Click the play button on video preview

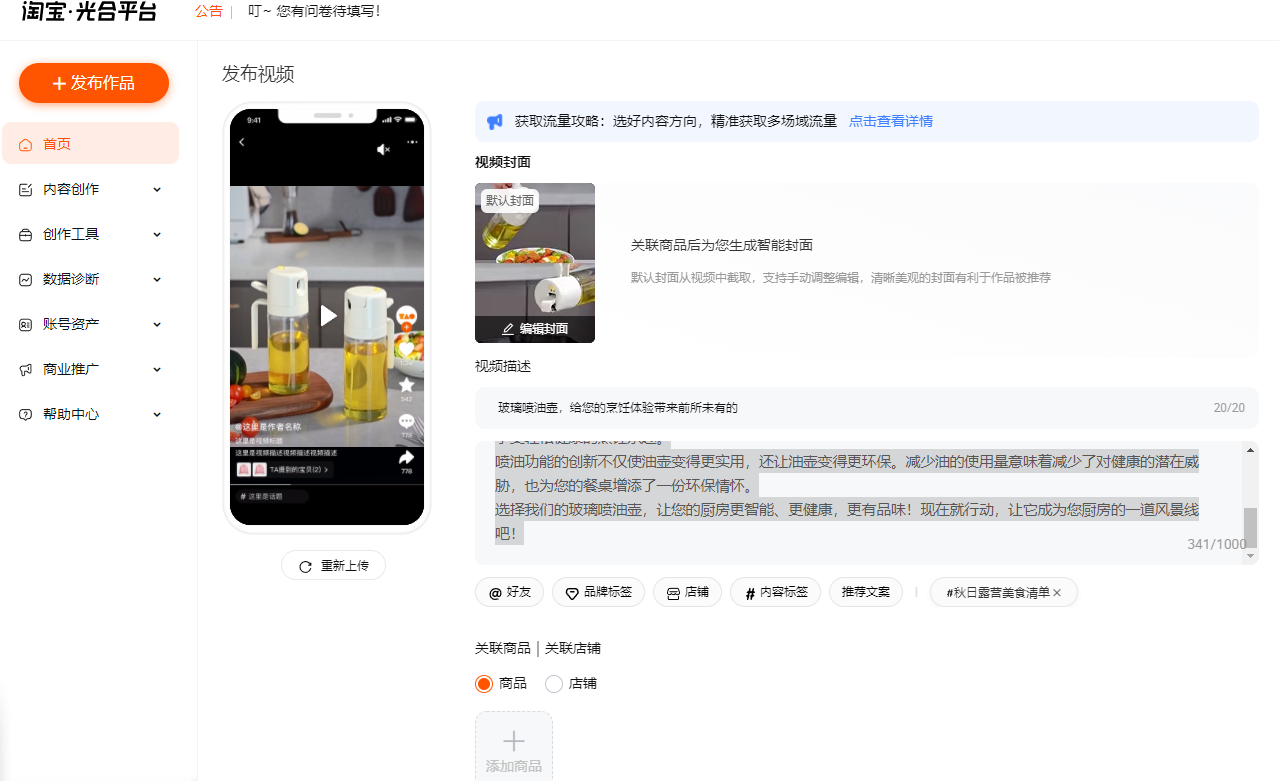click(x=328, y=316)
